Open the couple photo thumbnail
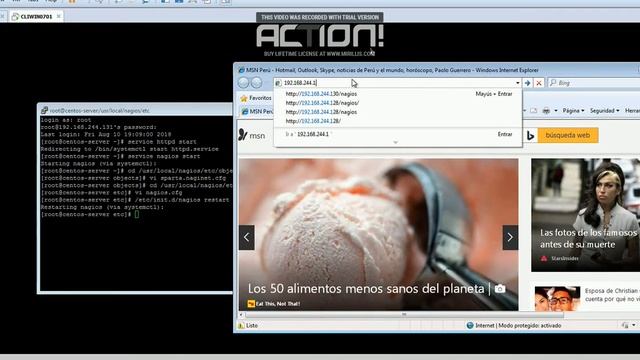This screenshot has height=360, width=640. [x=557, y=298]
